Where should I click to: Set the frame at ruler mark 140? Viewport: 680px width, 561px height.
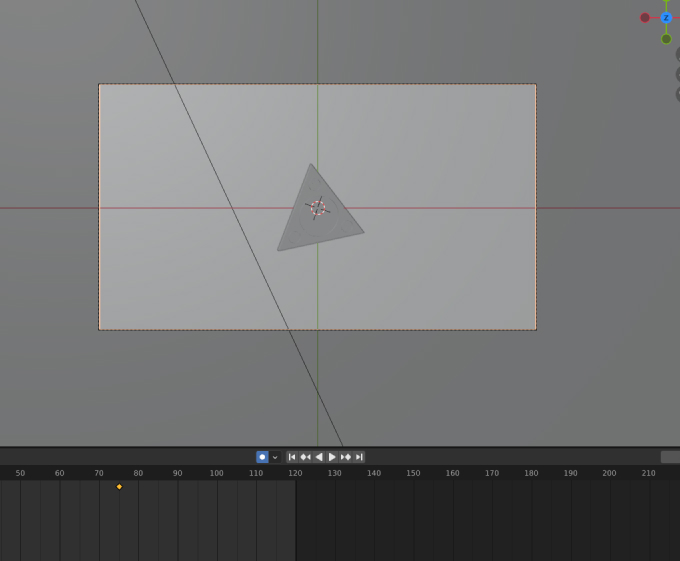pyautogui.click(x=374, y=473)
